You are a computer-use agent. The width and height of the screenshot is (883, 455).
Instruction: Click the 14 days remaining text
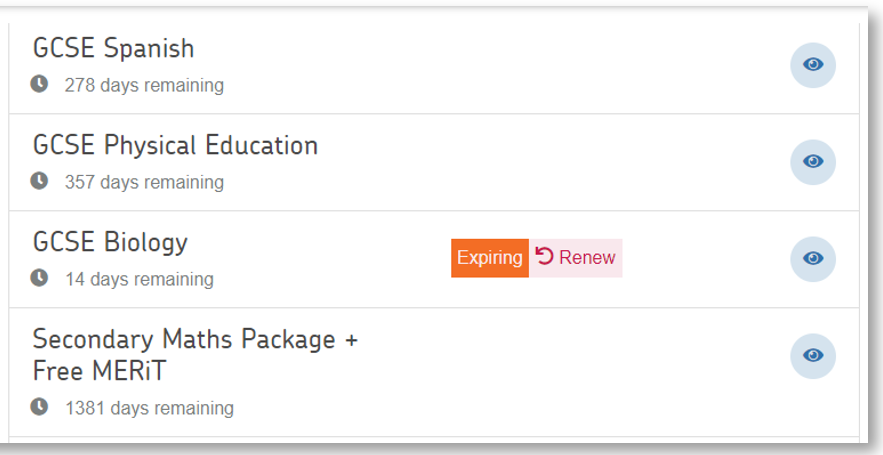[139, 280]
